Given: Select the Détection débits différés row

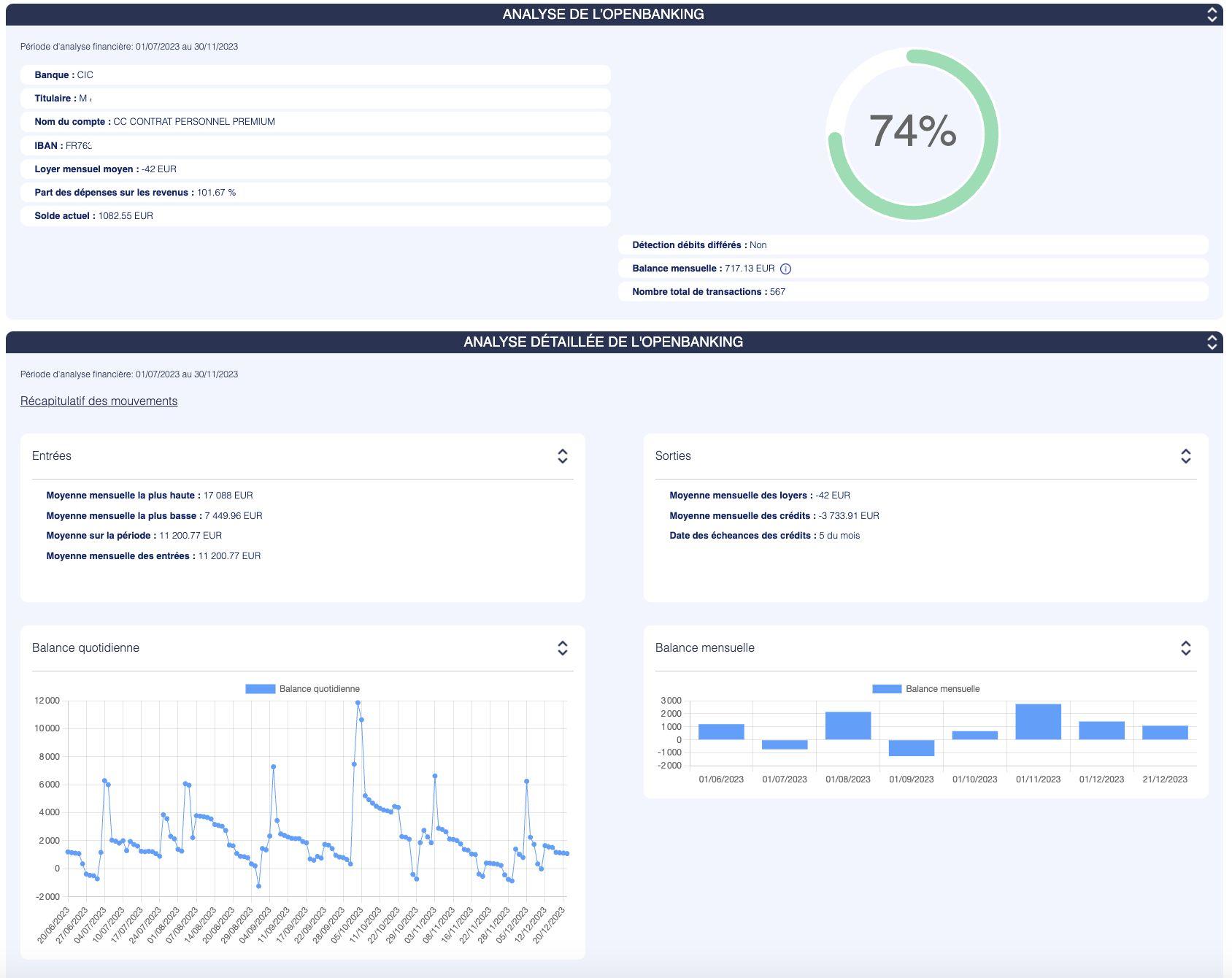Looking at the screenshot, I should (x=913, y=245).
